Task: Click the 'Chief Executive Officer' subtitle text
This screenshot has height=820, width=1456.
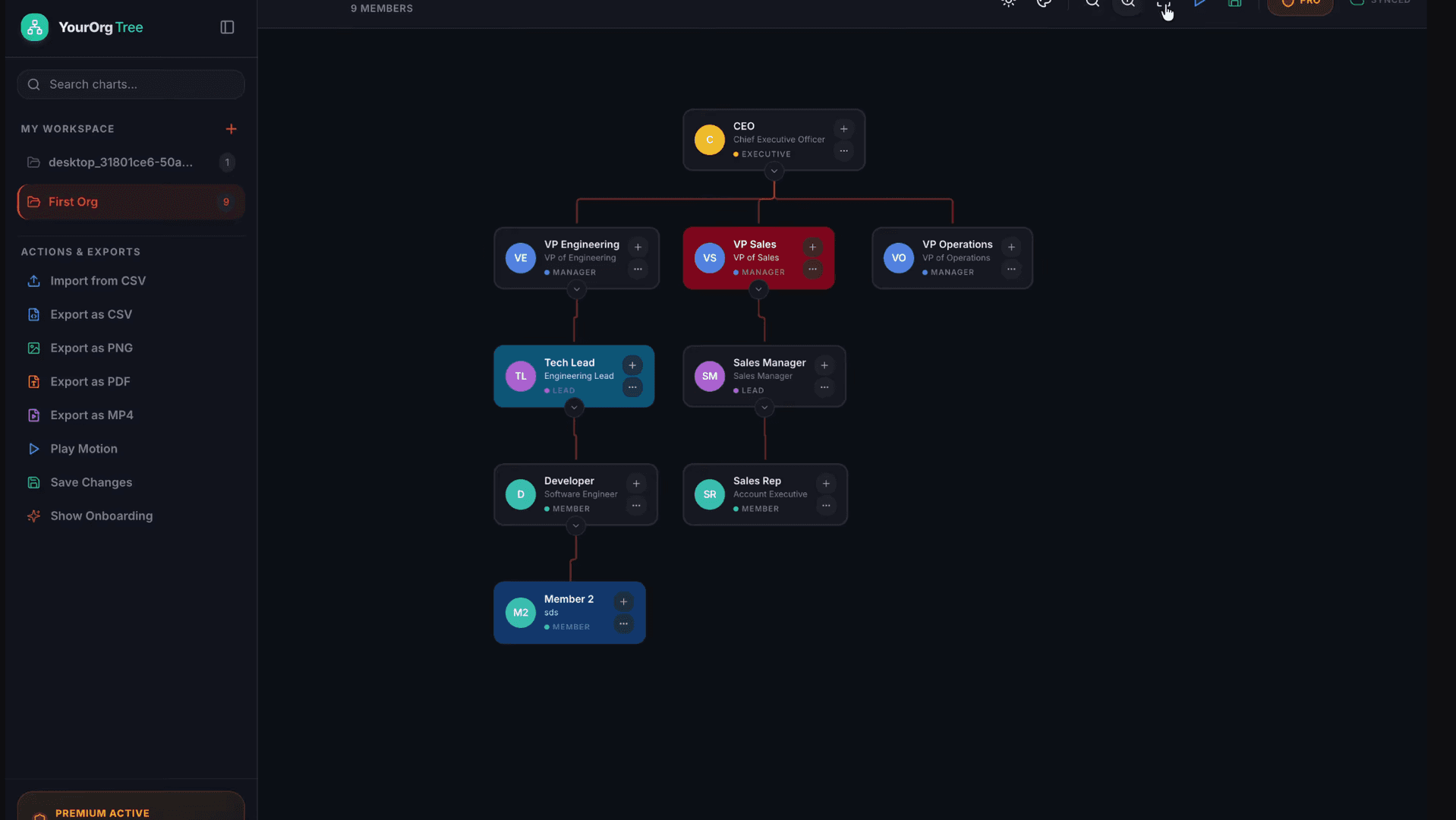Action: click(779, 140)
